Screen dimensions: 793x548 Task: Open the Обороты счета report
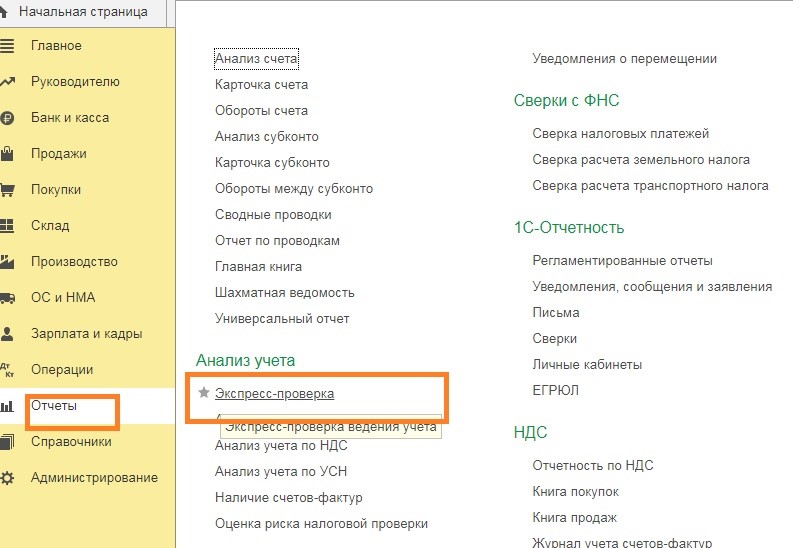261,111
